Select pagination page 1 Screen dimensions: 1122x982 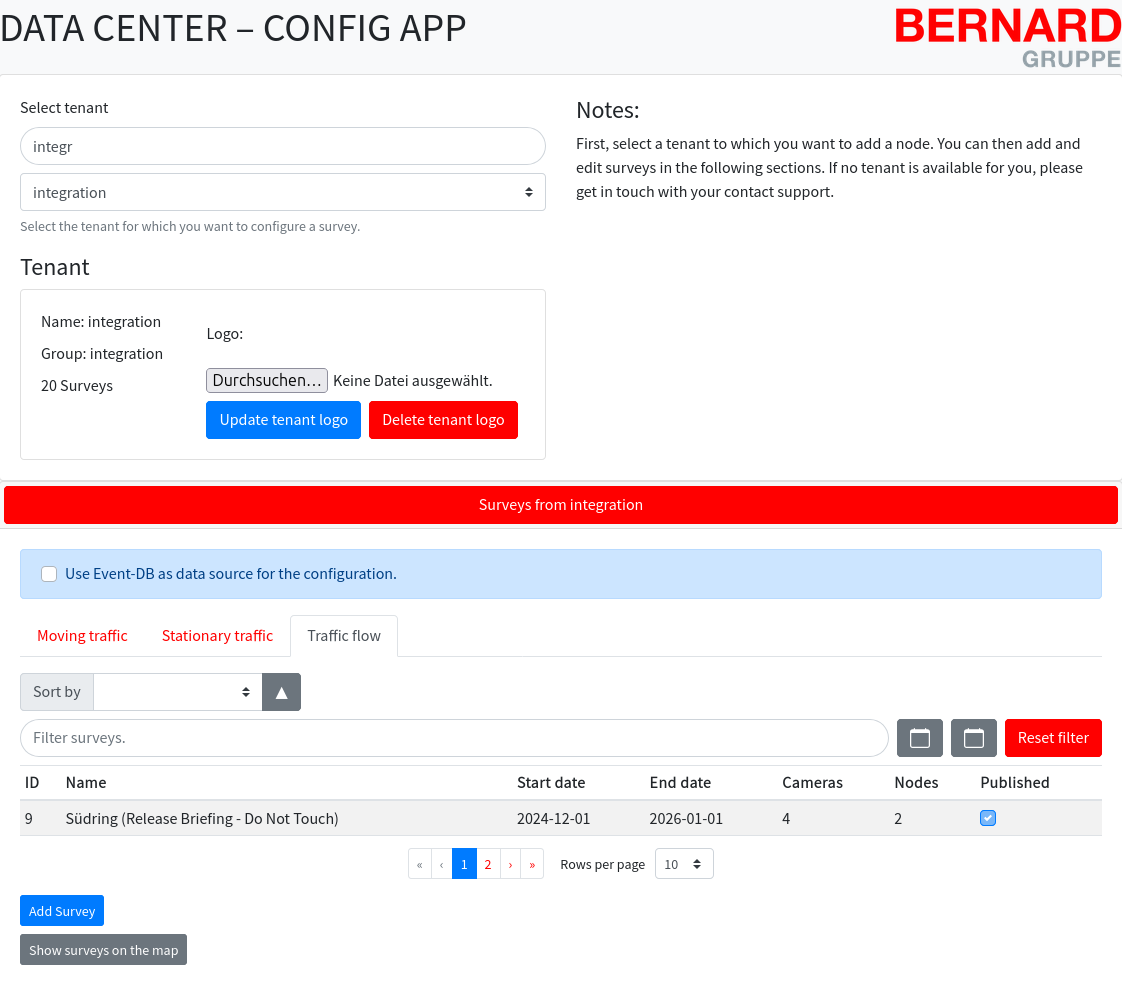pos(464,864)
